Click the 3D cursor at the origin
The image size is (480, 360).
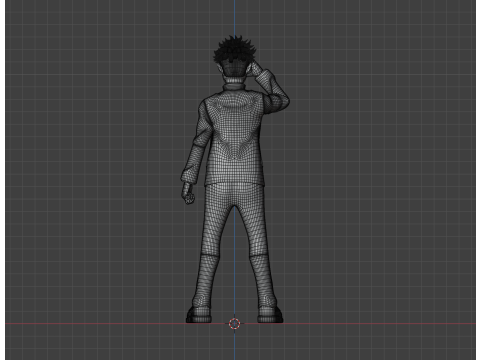coord(235,323)
